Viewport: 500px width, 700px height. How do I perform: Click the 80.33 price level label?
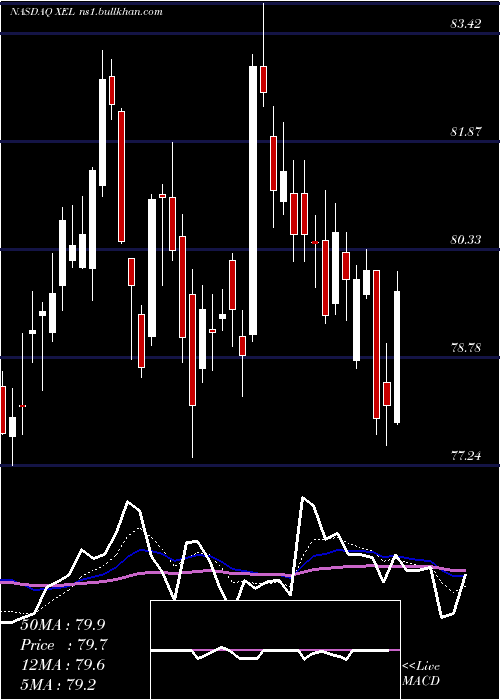pos(466,240)
